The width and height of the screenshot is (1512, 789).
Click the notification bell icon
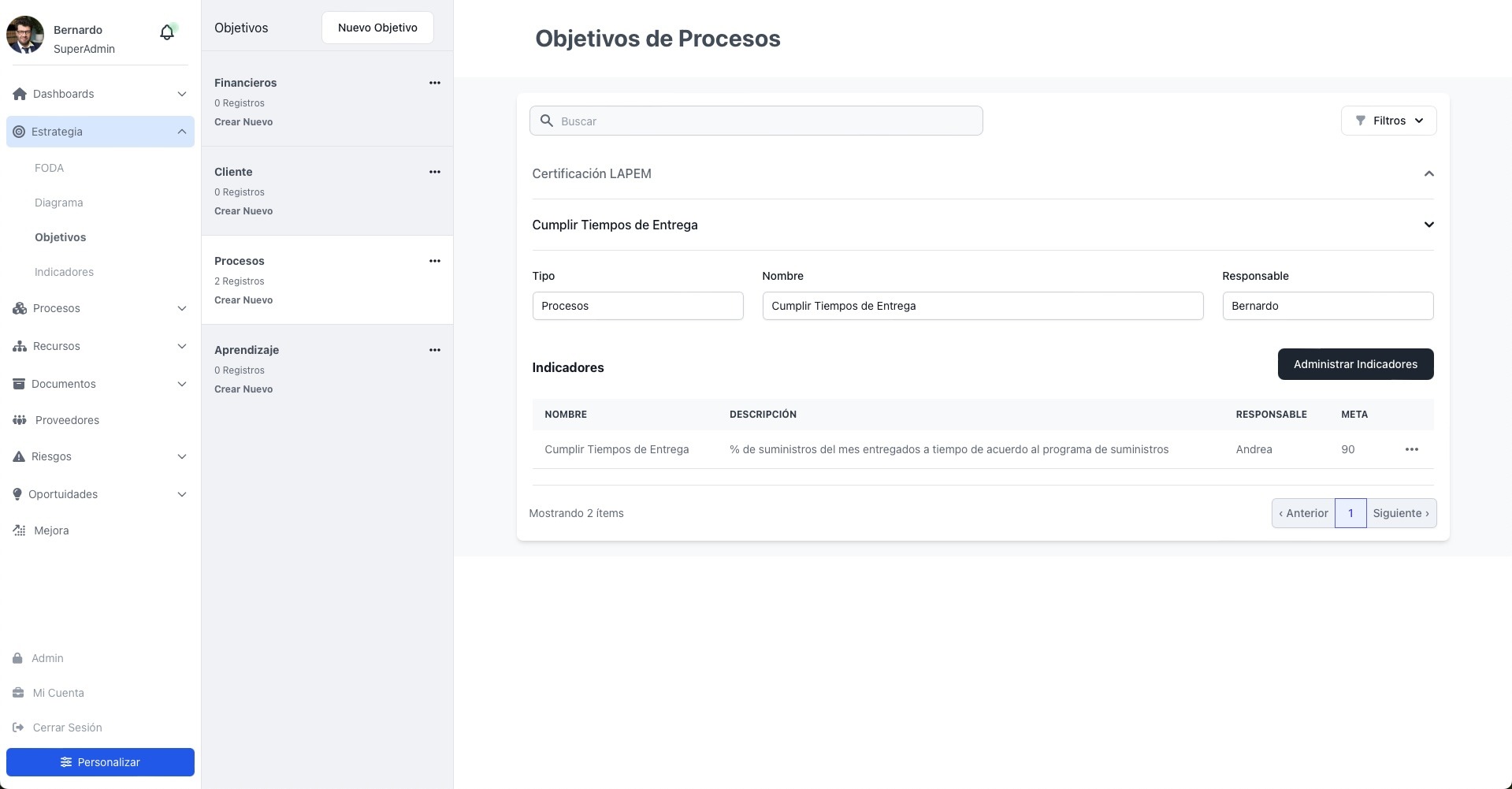(167, 32)
